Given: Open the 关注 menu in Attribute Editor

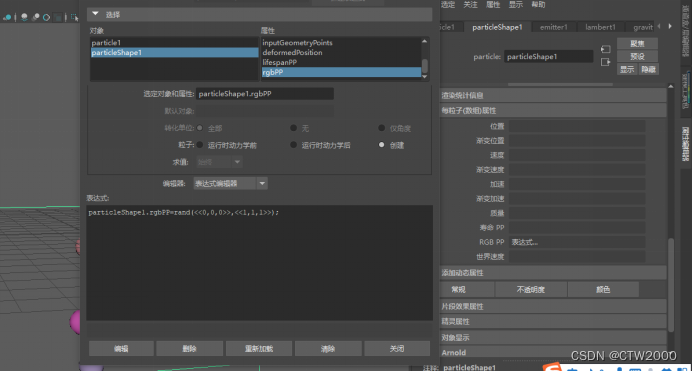Looking at the screenshot, I should click(470, 5).
